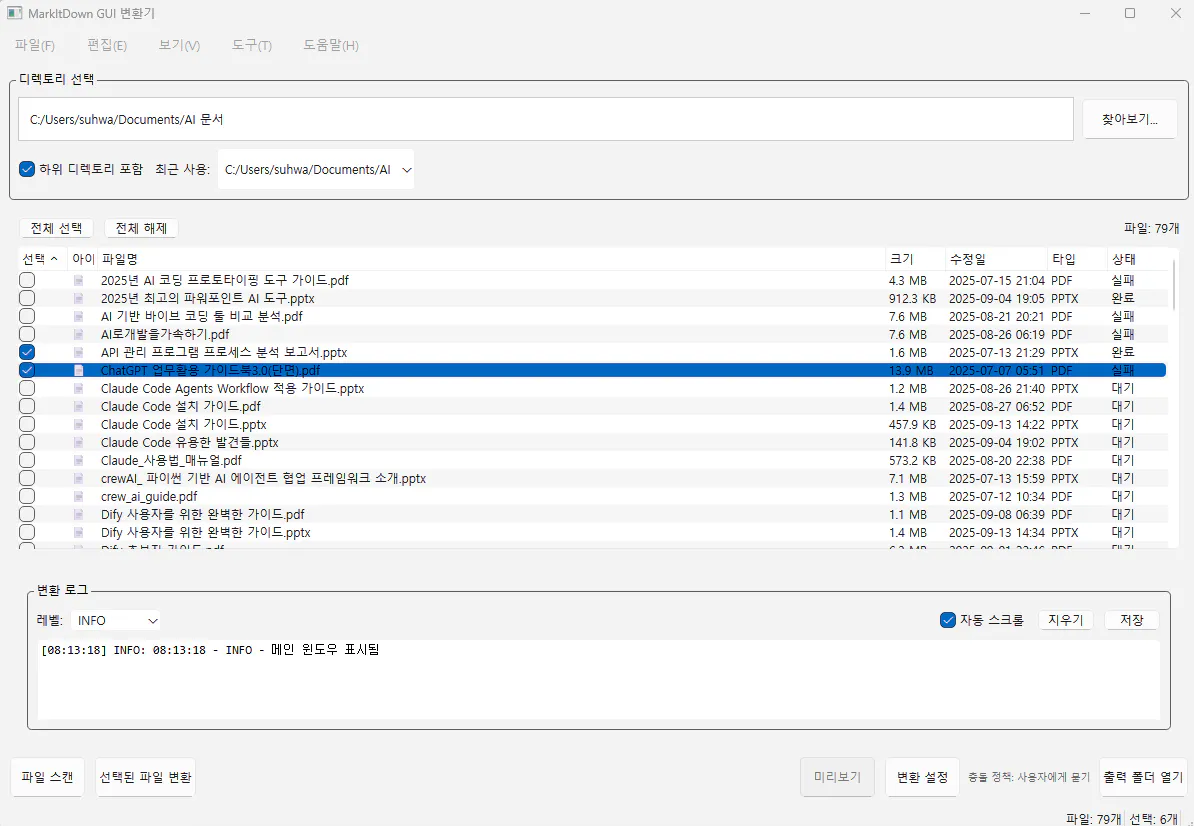Click the 2025-07-12 10:34 date cell
The height and width of the screenshot is (826, 1194).
pyautogui.click(x=997, y=496)
